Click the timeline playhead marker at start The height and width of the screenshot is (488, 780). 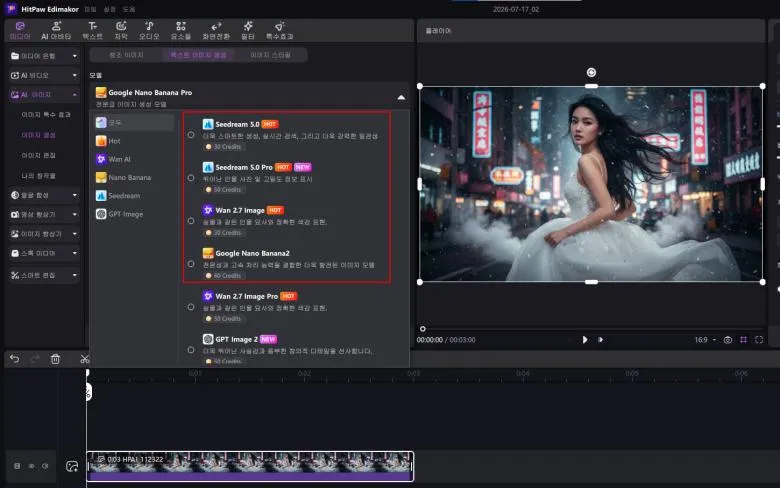88,373
